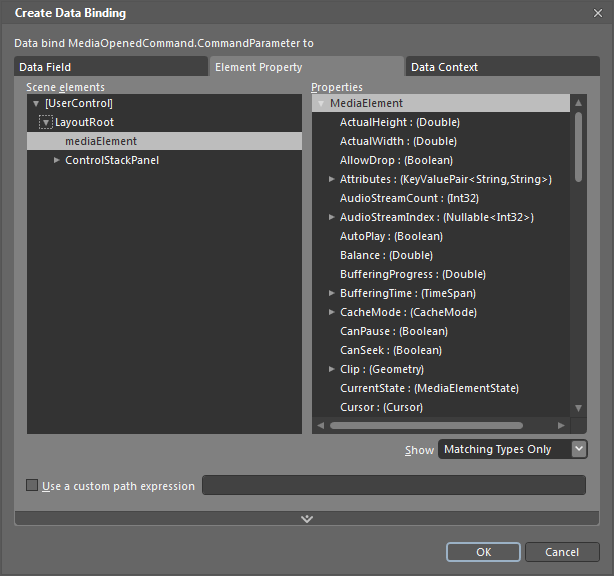This screenshot has height=576, width=614.
Task: Switch to the Data Context tab
Action: (502, 67)
